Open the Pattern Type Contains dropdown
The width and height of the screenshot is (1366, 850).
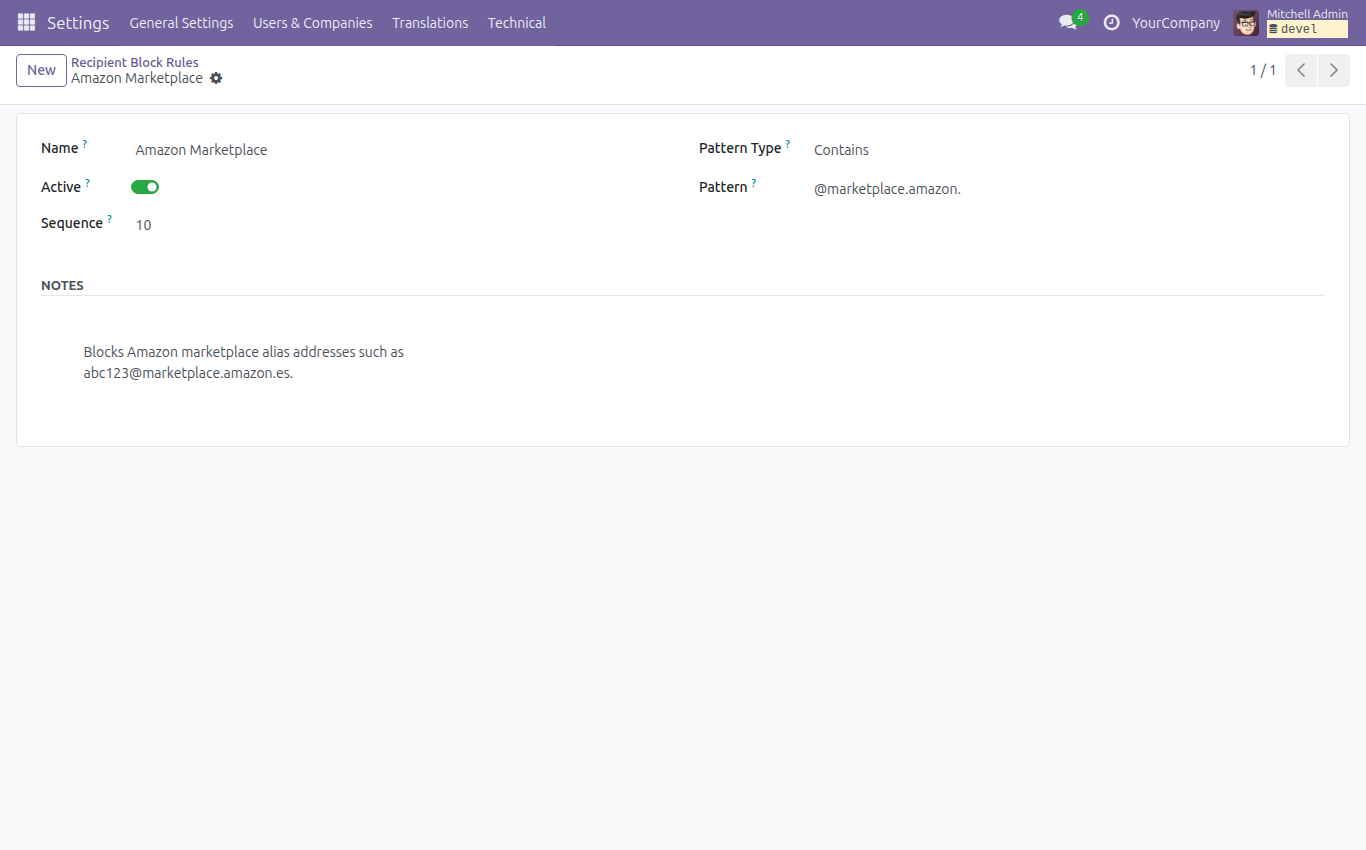1068,150
